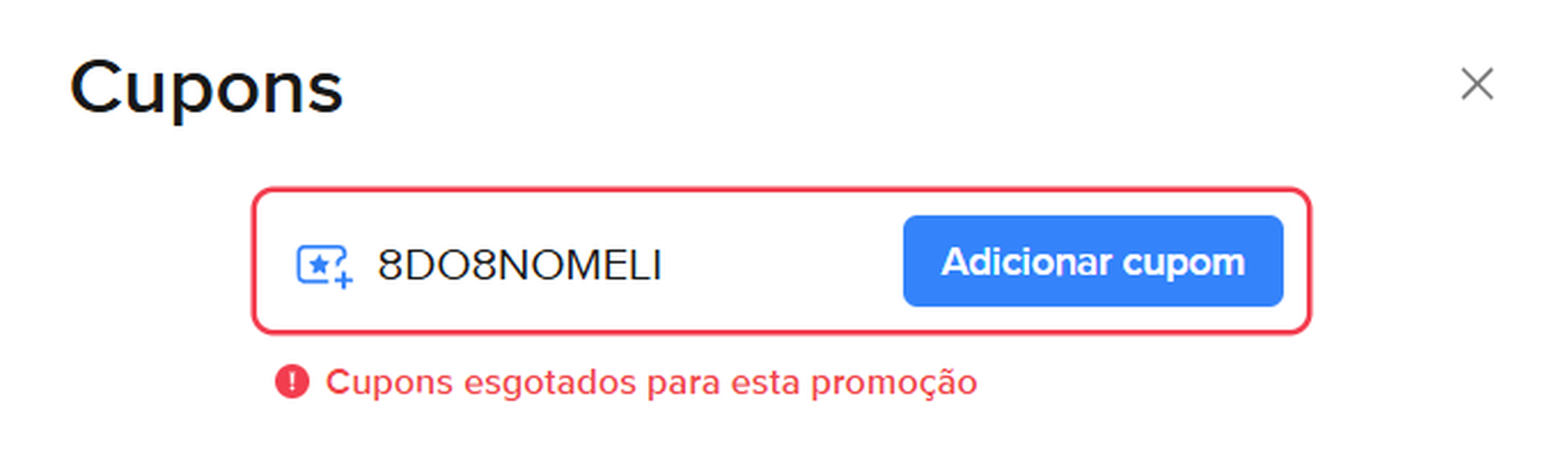Click the Cupons esgotados error message
This screenshot has height=458, width=1568.
[651, 382]
